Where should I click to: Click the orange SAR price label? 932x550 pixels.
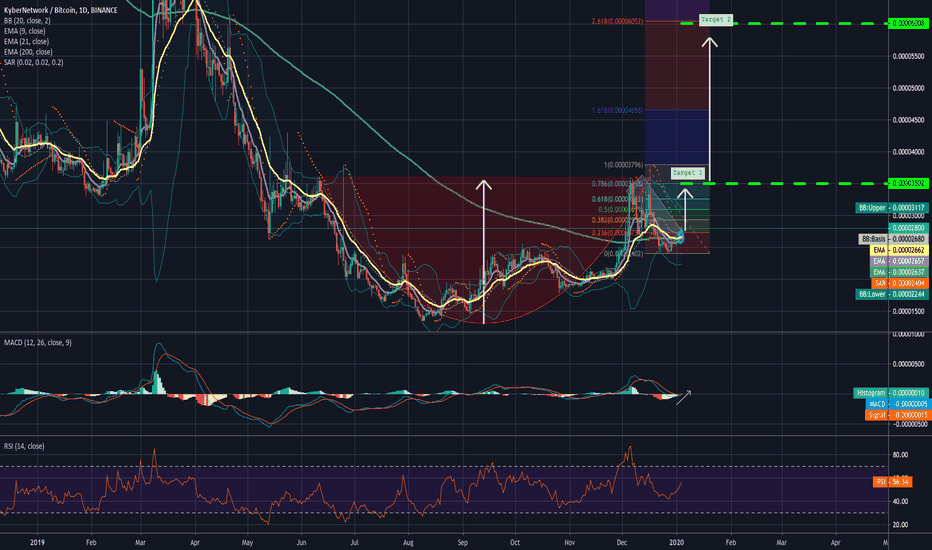(900, 283)
